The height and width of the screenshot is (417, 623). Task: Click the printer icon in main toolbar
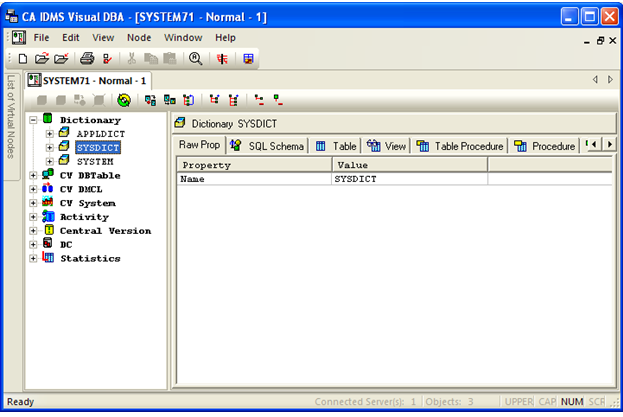click(87, 59)
